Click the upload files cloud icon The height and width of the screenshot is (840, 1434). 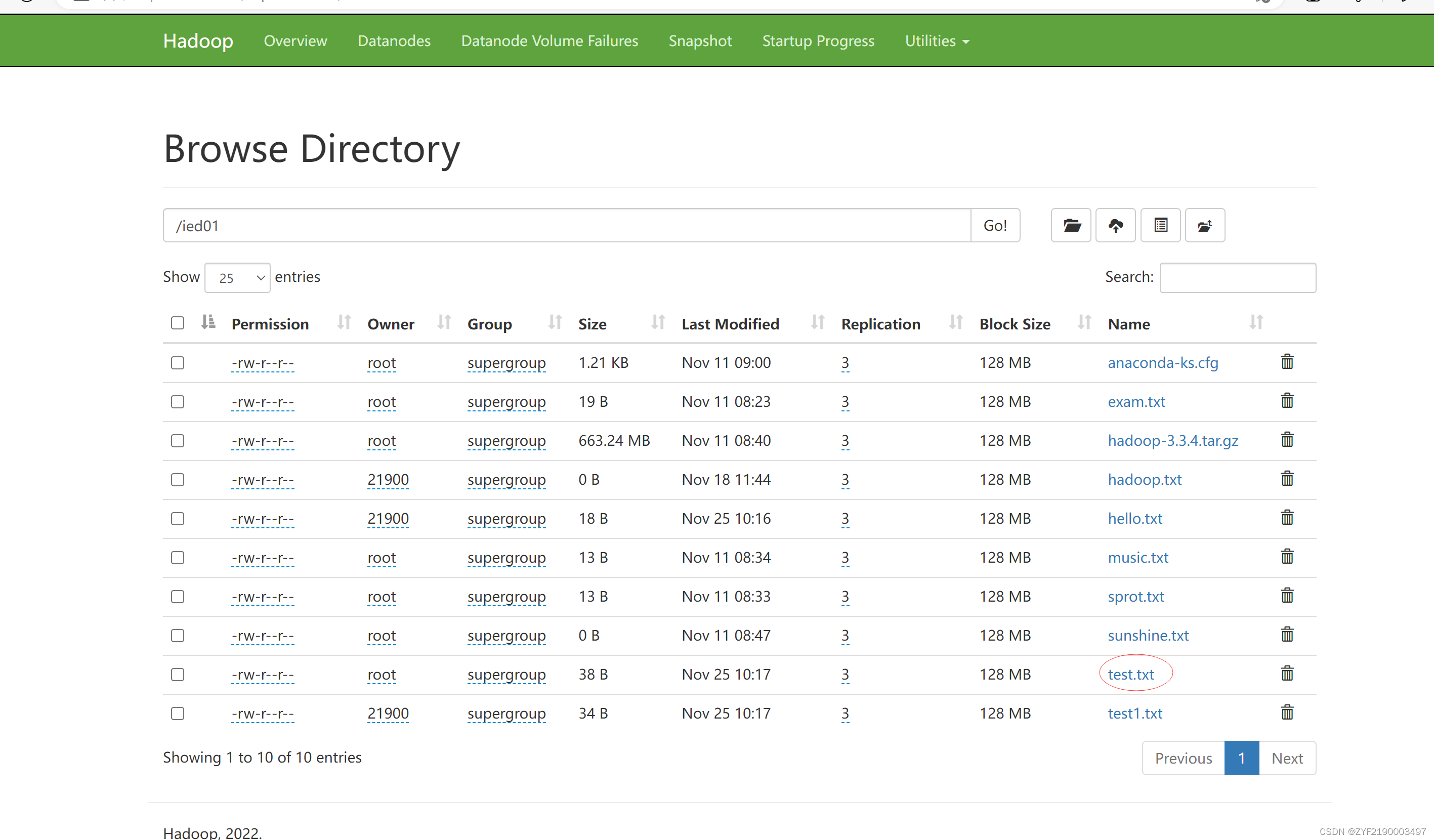[1115, 225]
